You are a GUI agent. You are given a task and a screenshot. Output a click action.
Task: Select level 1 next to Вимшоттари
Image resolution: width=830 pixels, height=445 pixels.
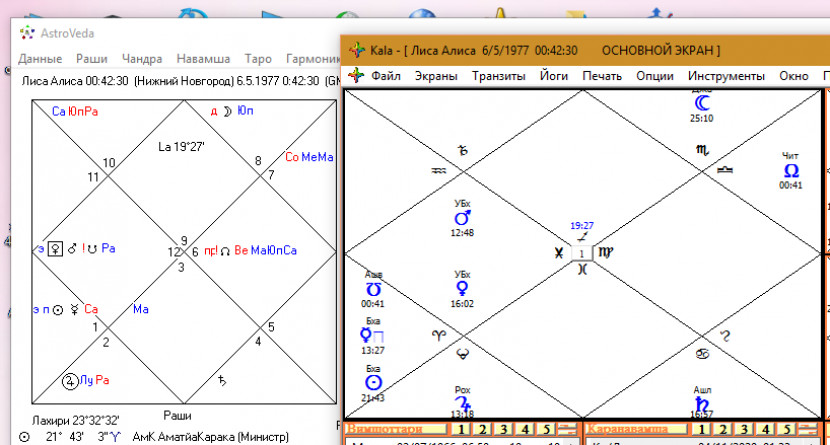[462, 429]
